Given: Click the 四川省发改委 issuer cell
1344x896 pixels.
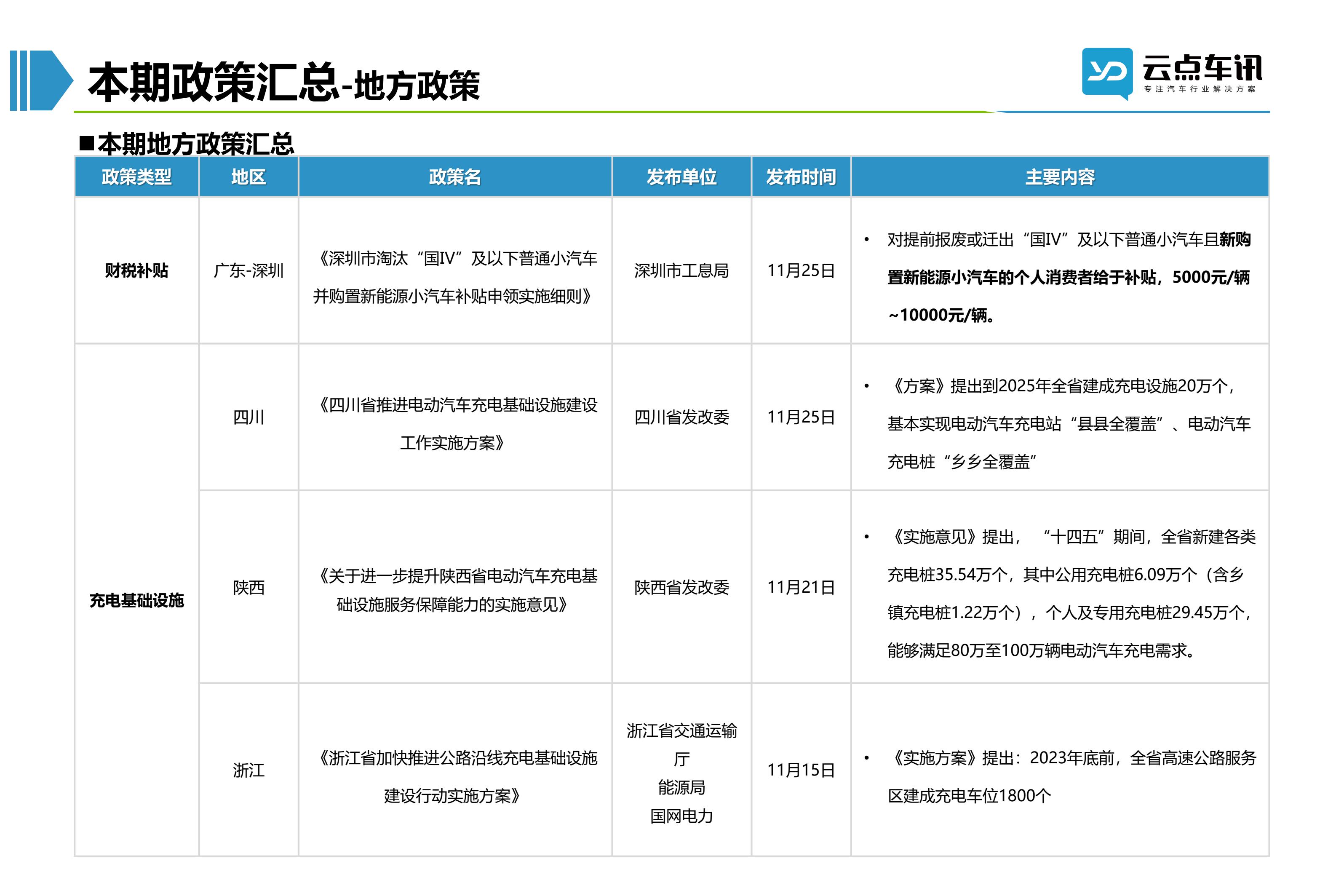Looking at the screenshot, I should (681, 417).
